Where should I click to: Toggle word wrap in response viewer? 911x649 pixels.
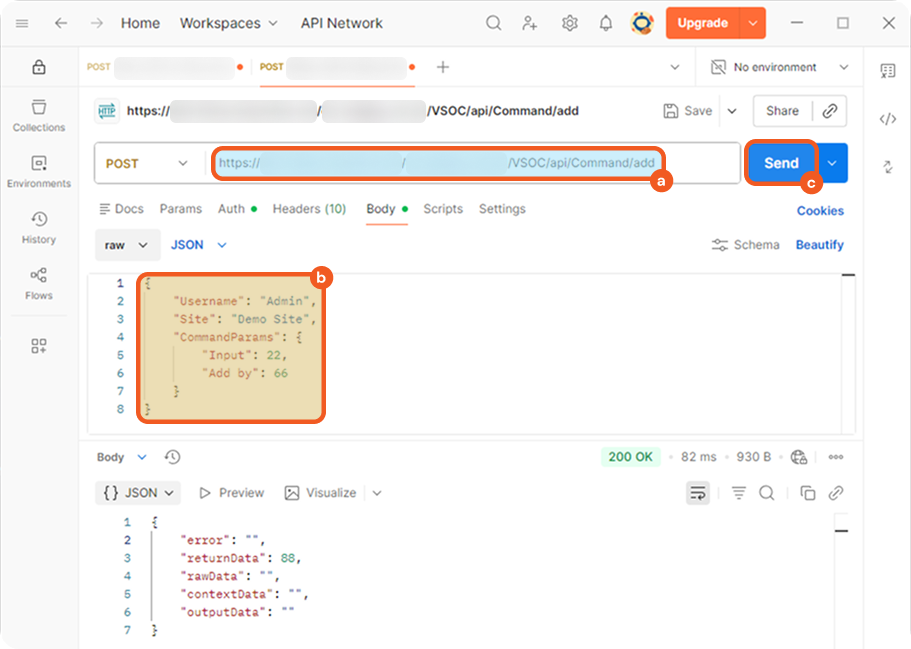(698, 492)
